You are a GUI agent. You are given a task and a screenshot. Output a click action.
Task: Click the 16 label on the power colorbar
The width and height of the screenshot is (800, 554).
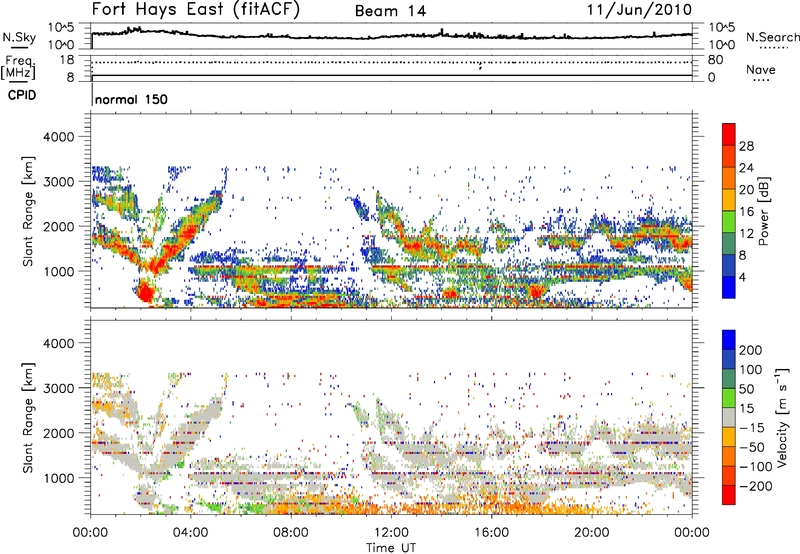[x=746, y=212]
